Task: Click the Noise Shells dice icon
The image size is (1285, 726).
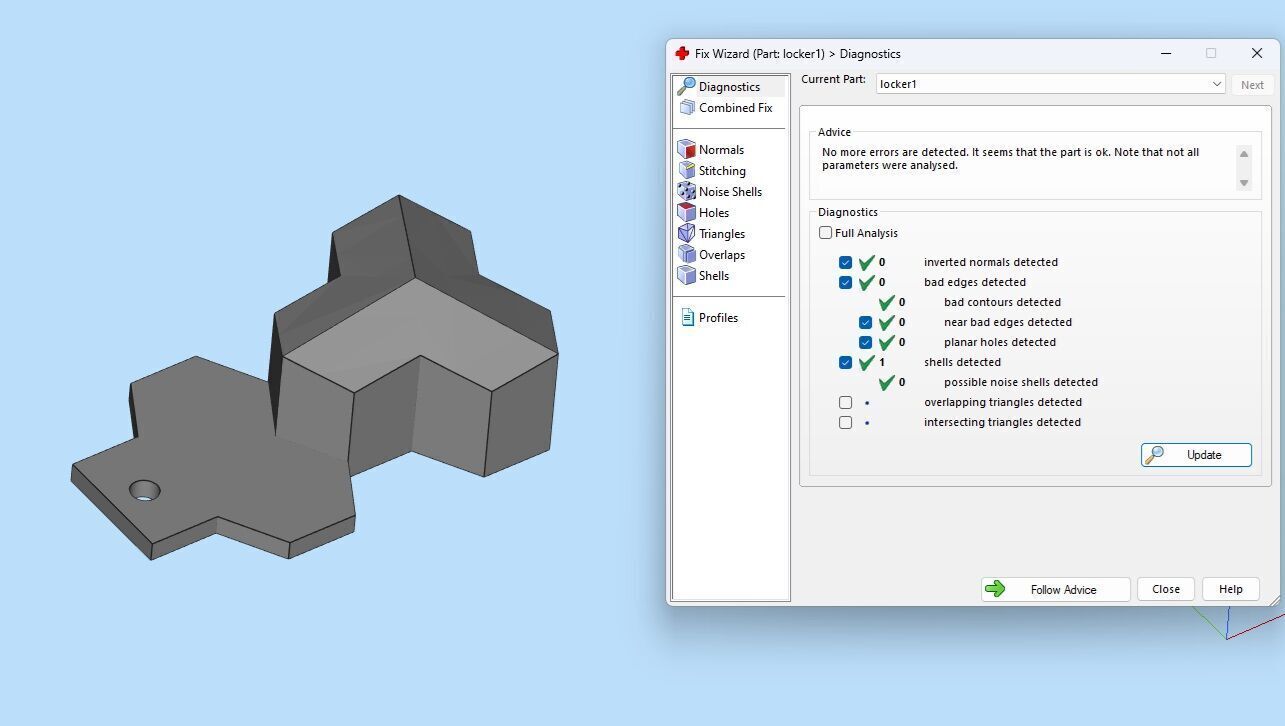Action: 686,192
